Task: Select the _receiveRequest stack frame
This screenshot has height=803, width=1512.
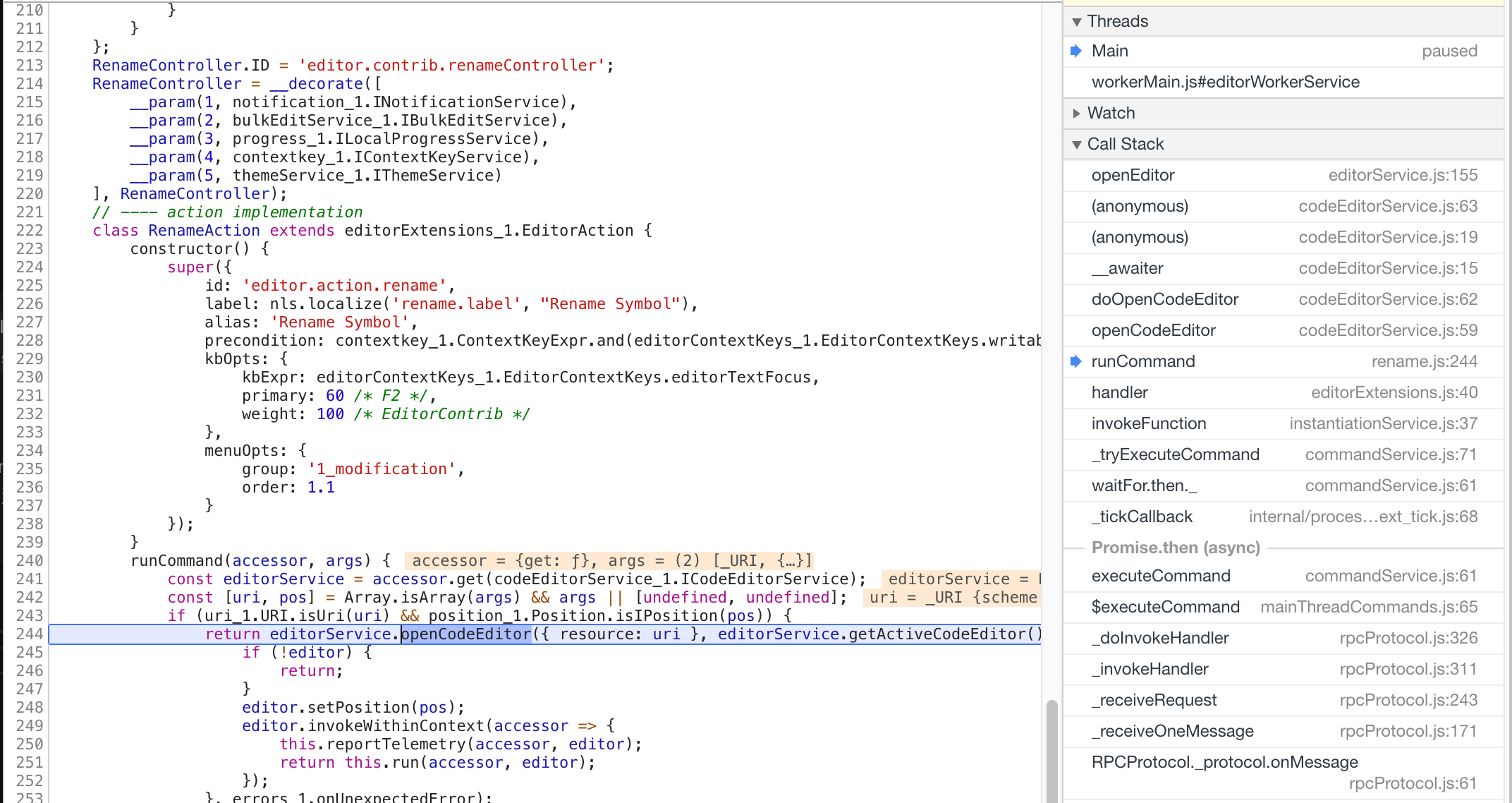Action: click(1199, 700)
